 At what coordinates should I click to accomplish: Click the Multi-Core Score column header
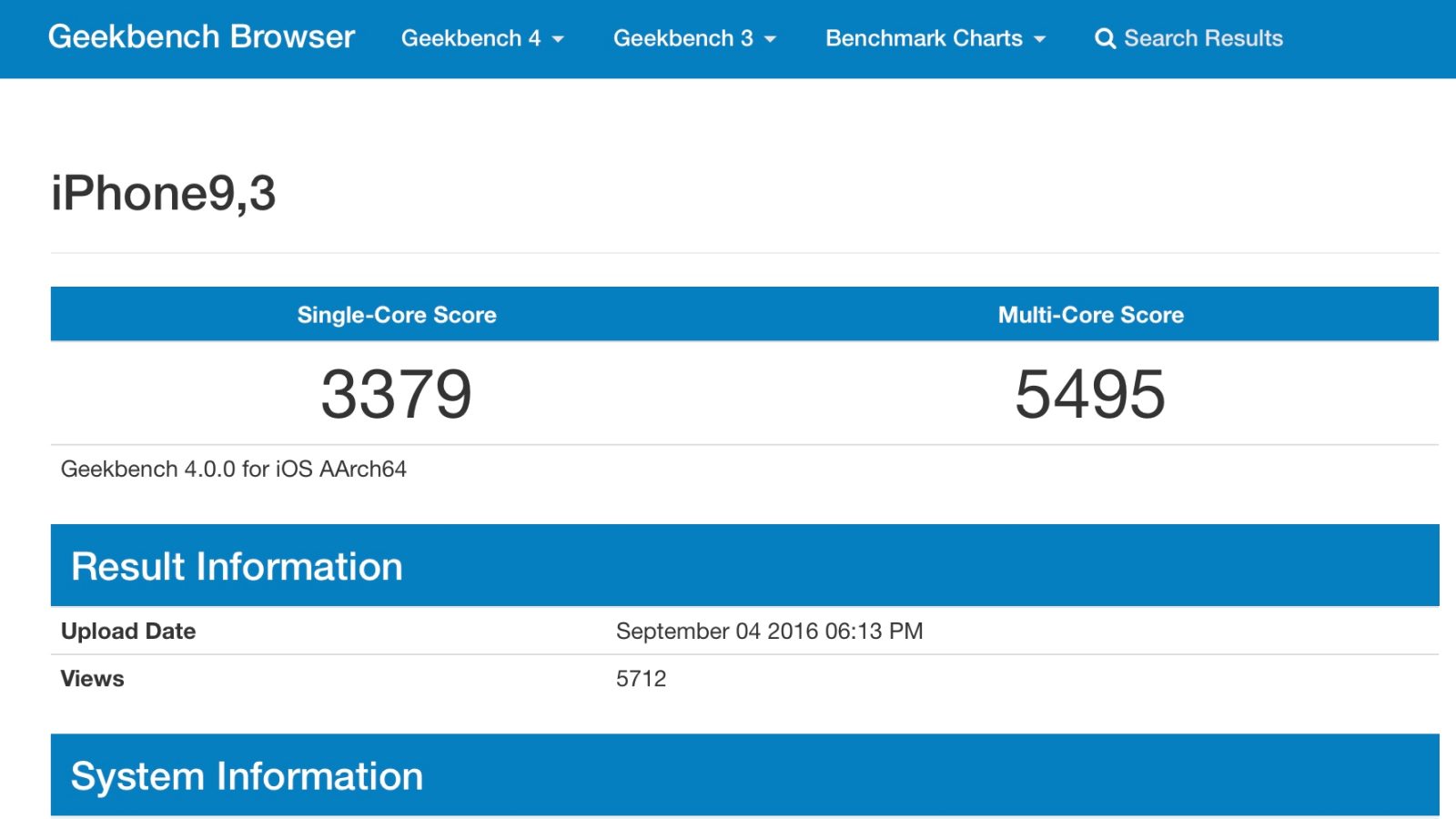click(1090, 315)
